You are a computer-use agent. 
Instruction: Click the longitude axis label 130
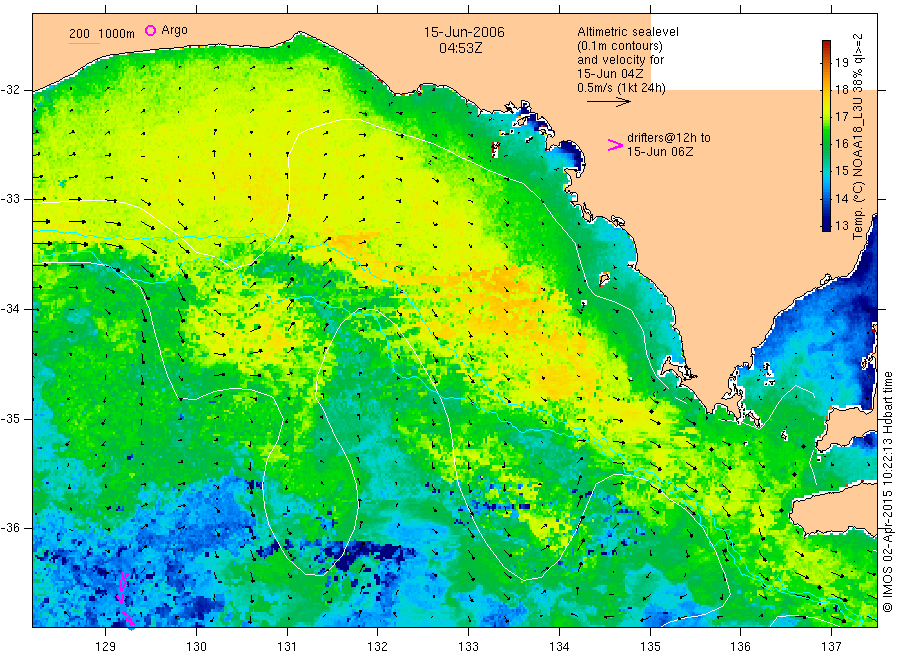pos(196,647)
